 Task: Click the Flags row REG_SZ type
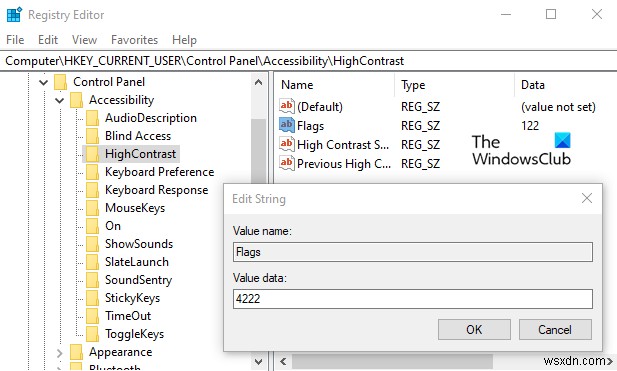pyautogui.click(x=420, y=126)
